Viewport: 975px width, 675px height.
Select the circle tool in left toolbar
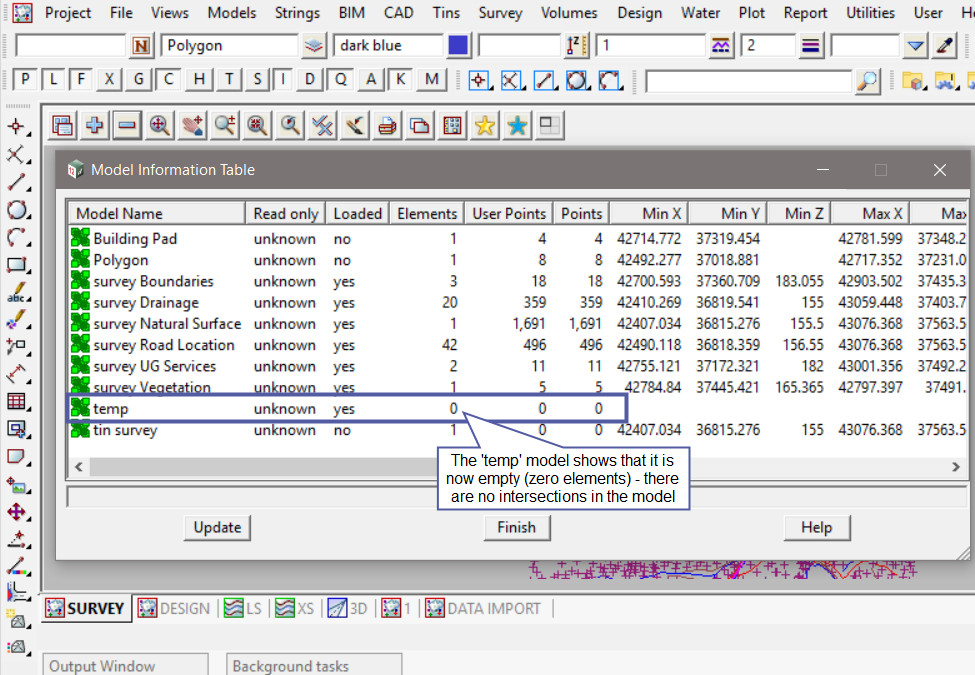[16, 210]
